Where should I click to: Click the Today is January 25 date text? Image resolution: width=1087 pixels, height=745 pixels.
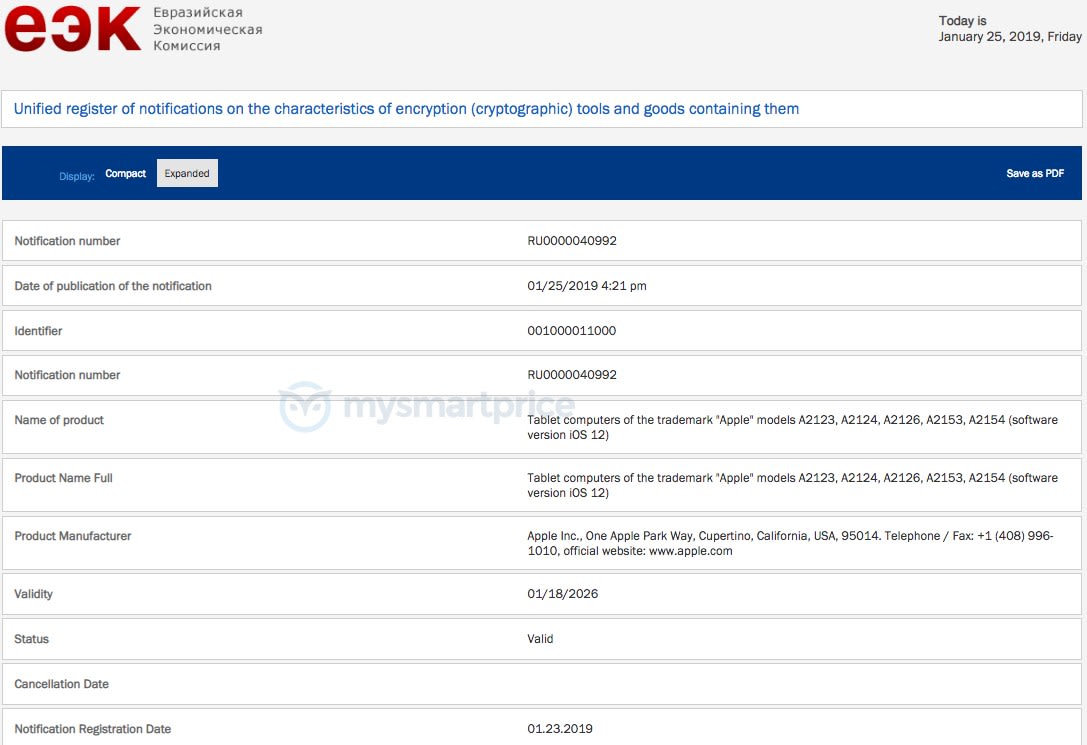coord(1010,28)
